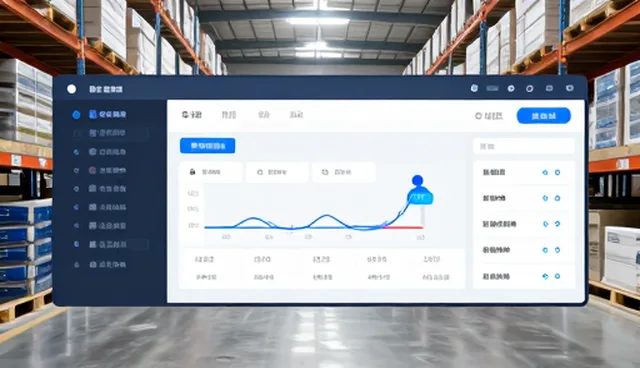Screen dimensions: 640x368
Task: Click the second icon in the right list's bottom row
Action: (x=557, y=276)
